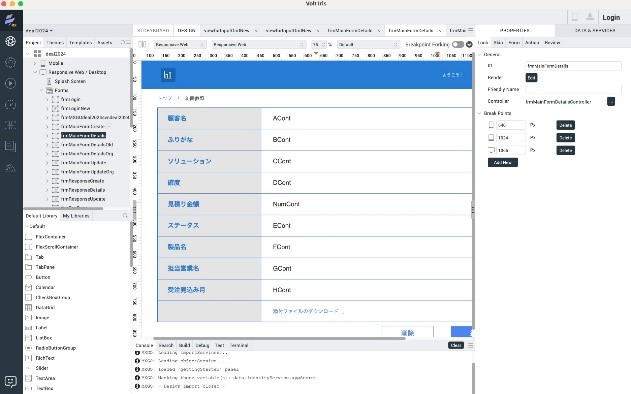Select the Label widget icon in library
Image resolution: width=631 pixels, height=394 pixels.
coord(29,328)
